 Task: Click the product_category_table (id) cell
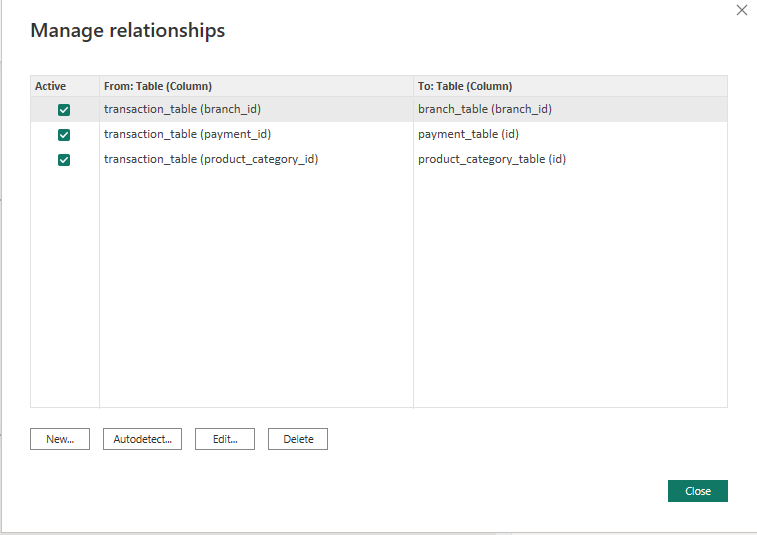[492, 159]
